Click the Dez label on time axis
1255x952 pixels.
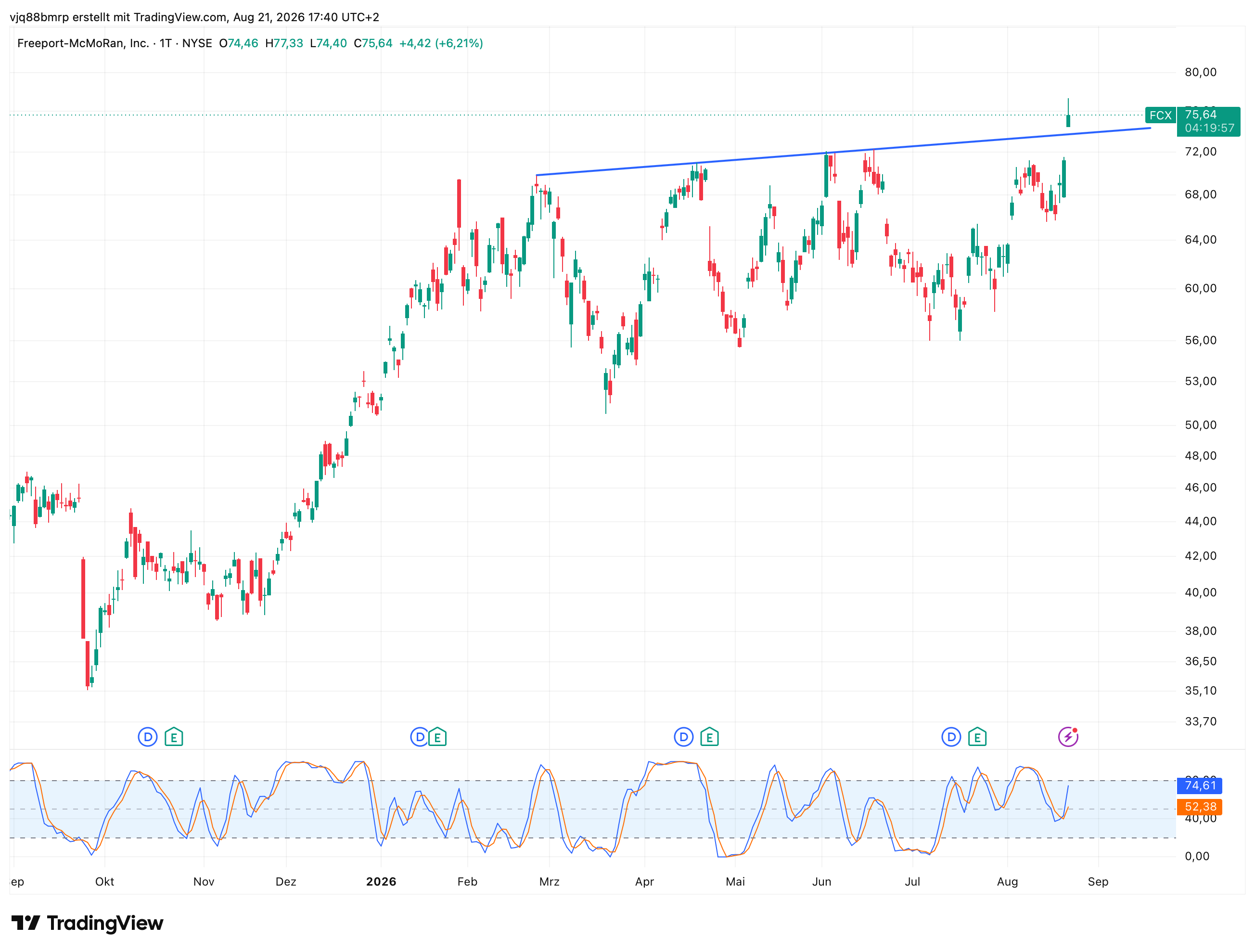[x=286, y=882]
